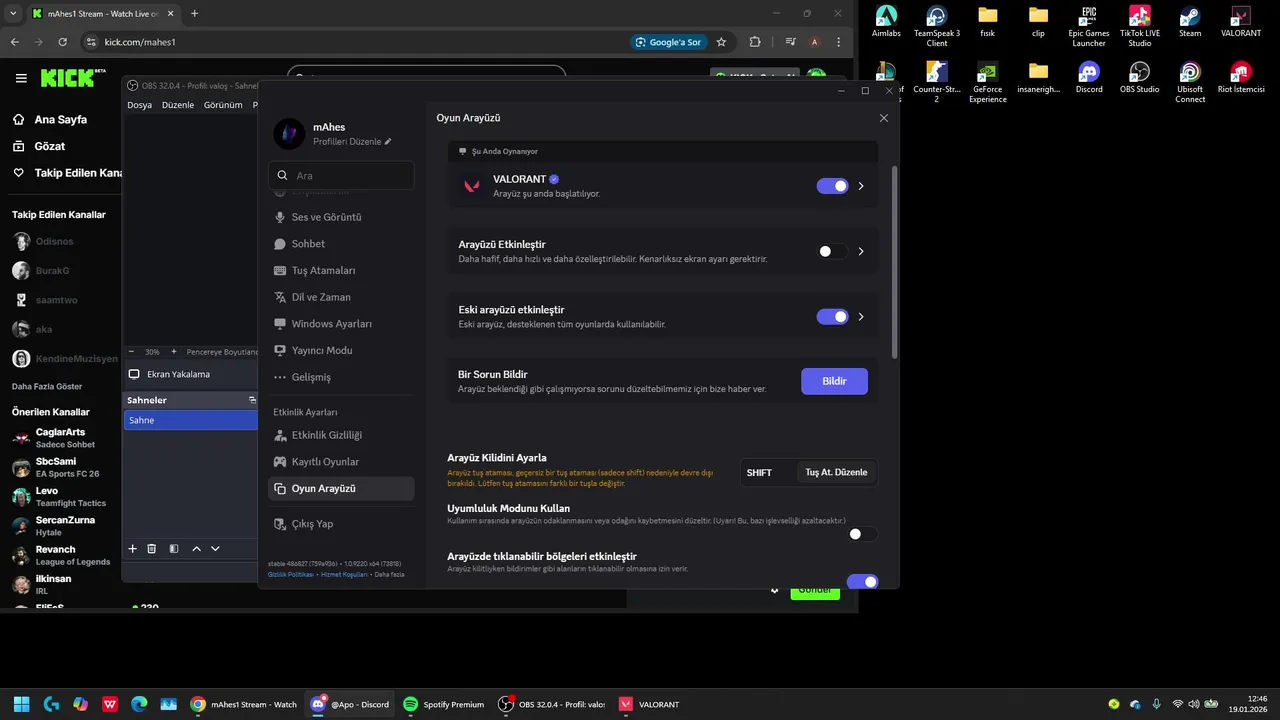
Task: Pop out the OBS Sahneler dock
Action: (x=252, y=400)
